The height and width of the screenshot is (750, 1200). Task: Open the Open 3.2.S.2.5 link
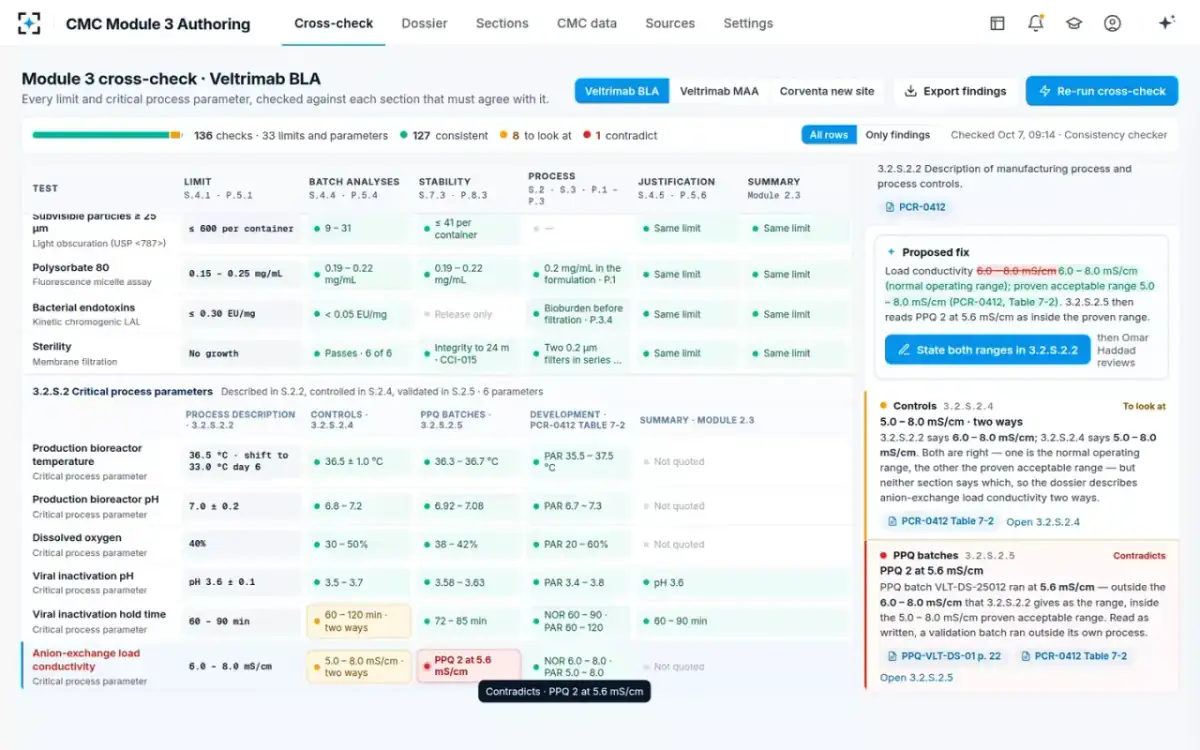pyautogui.click(x=916, y=678)
